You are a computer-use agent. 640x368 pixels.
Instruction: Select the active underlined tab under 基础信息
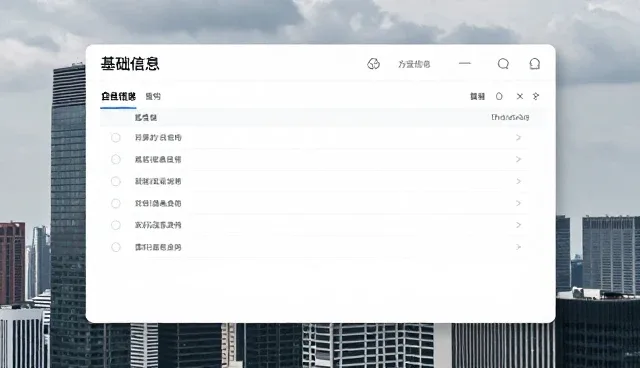[x=118, y=97]
